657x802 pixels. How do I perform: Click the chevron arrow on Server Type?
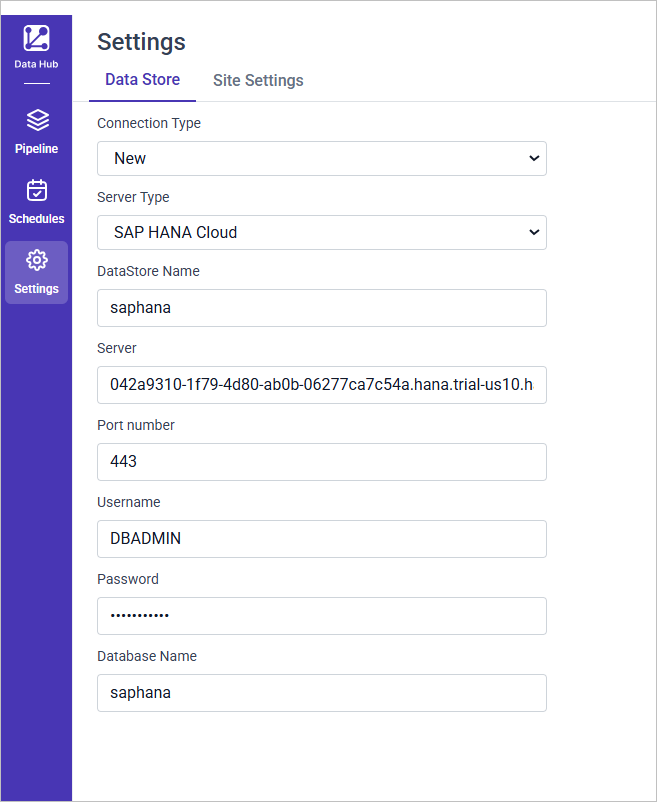533,232
